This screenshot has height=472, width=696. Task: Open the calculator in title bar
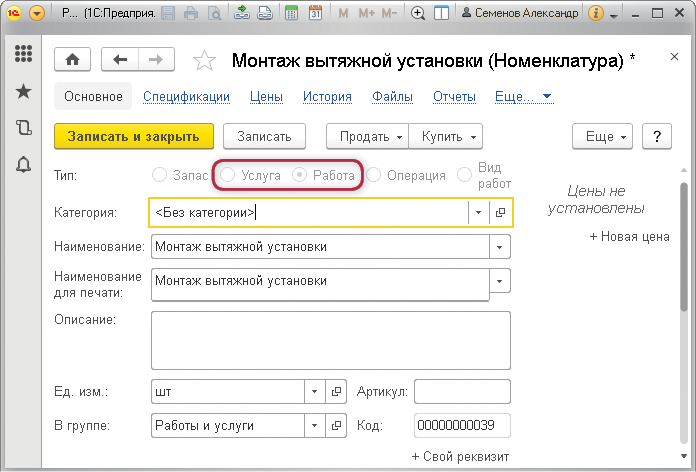(x=291, y=14)
